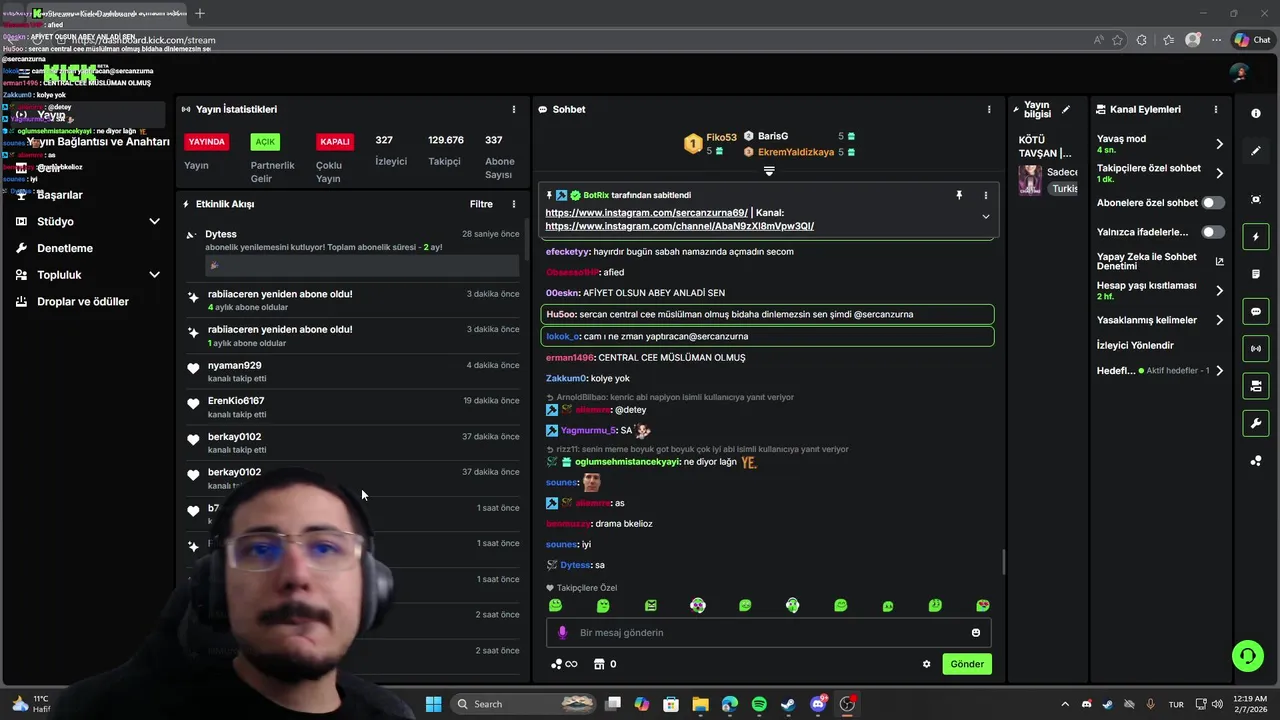Insert the first green smiling emote

pos(556,605)
